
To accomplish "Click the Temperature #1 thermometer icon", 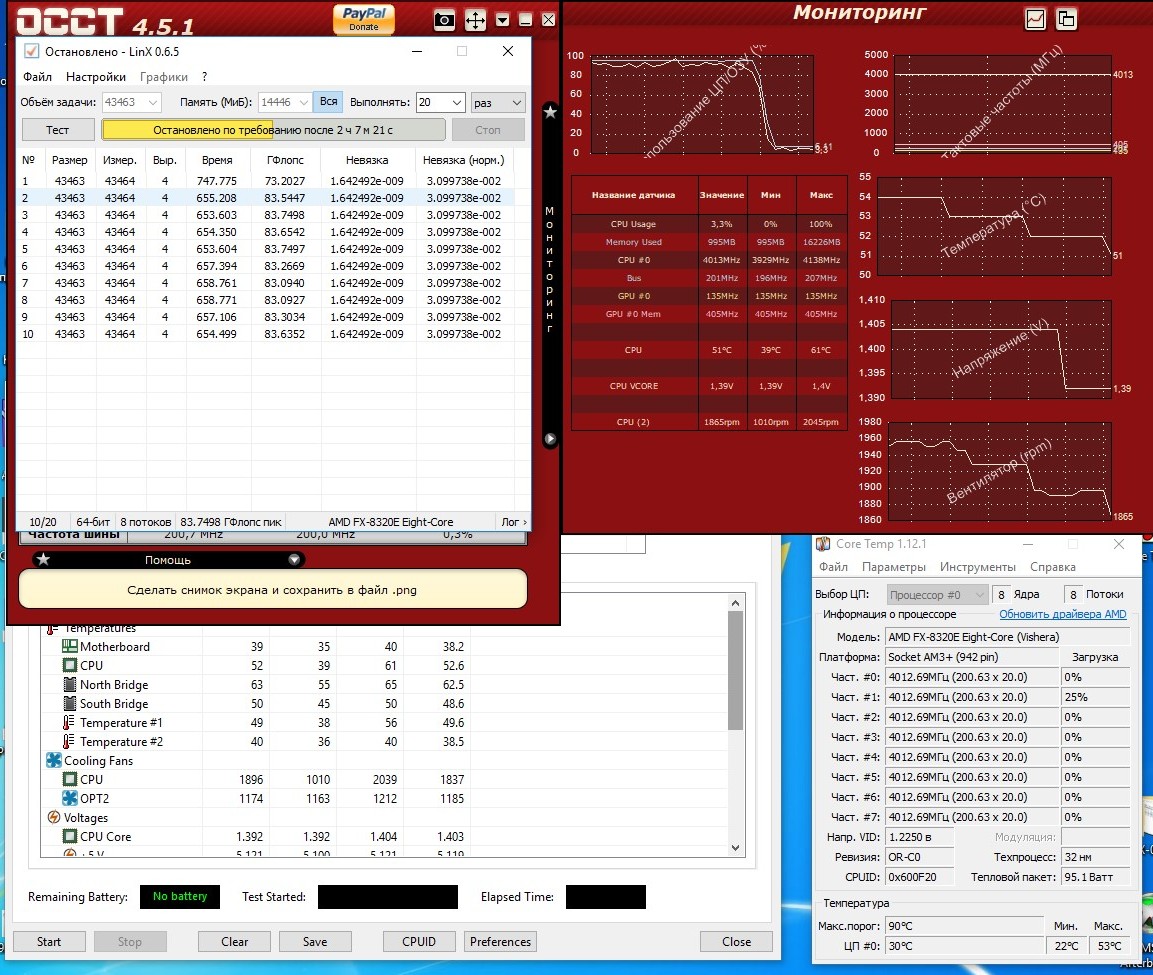I will coord(68,723).
